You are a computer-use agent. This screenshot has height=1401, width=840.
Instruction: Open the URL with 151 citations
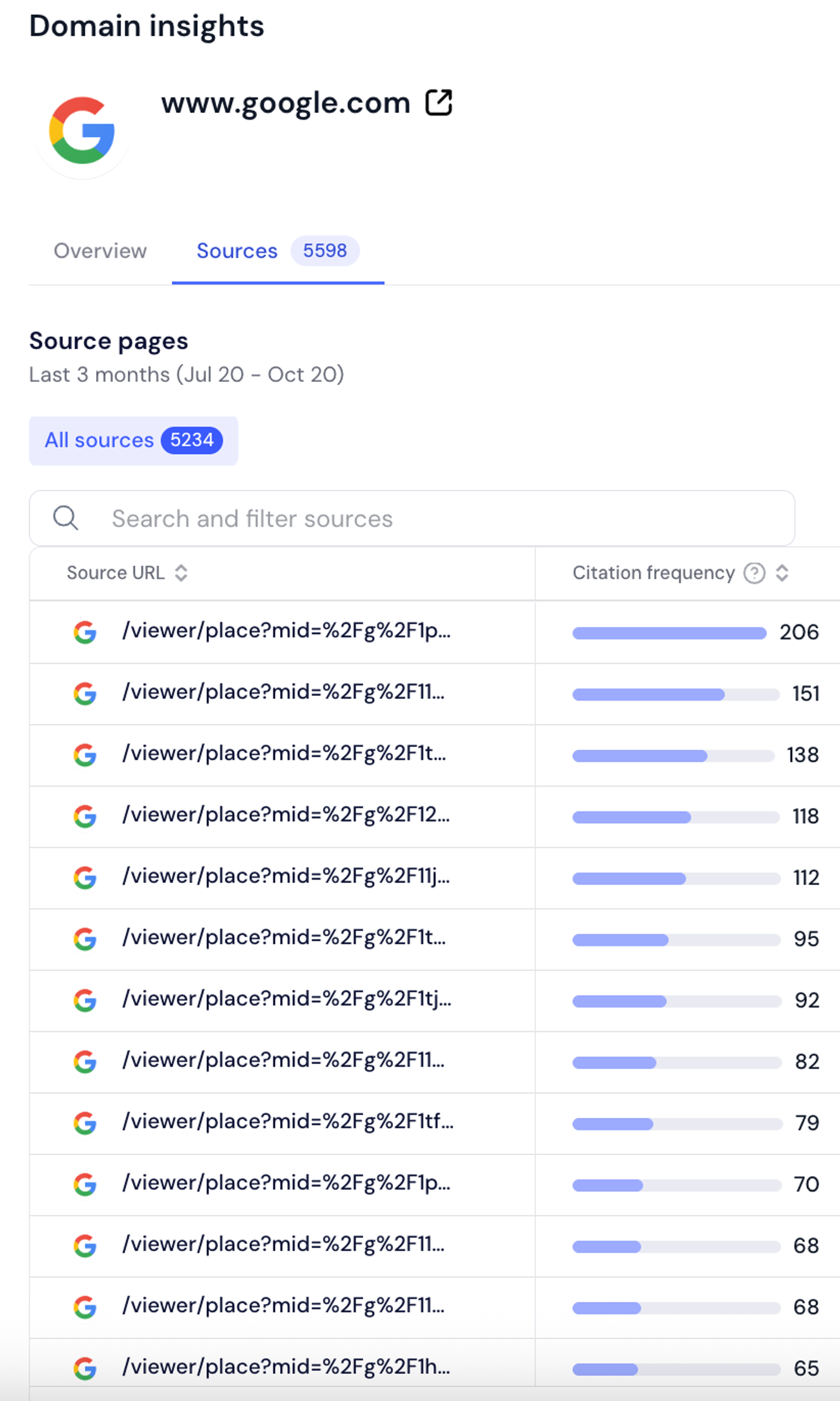(283, 692)
